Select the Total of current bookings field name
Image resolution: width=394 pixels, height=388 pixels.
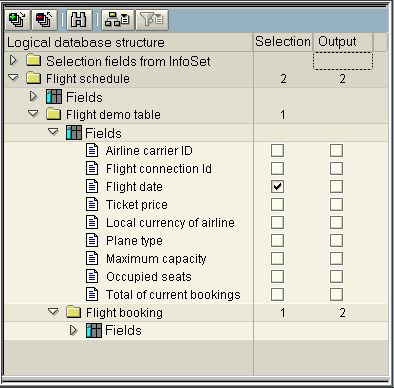(x=173, y=295)
